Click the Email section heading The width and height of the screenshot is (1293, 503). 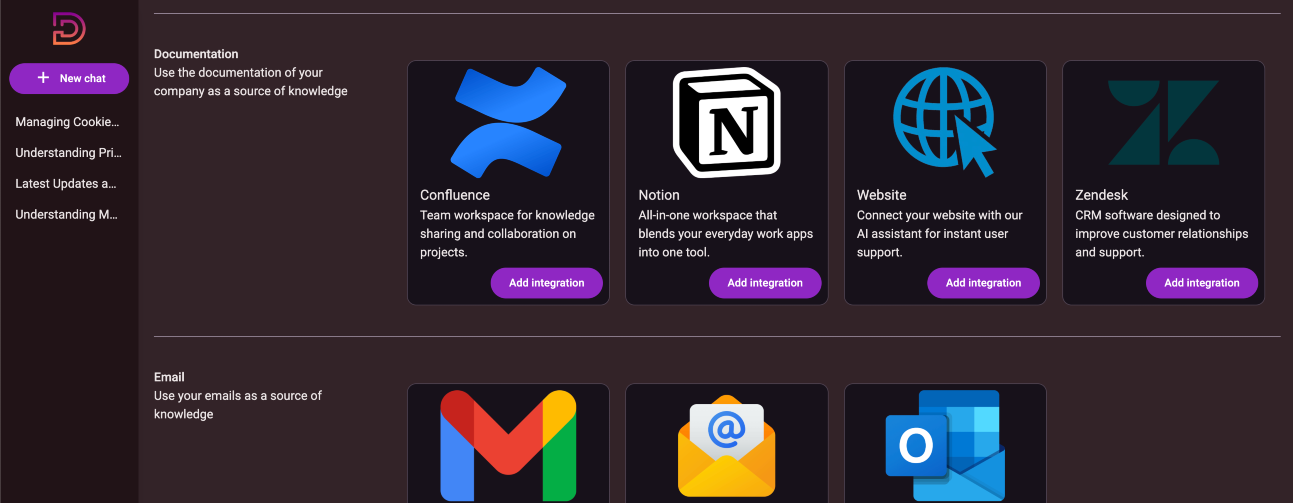(x=169, y=377)
